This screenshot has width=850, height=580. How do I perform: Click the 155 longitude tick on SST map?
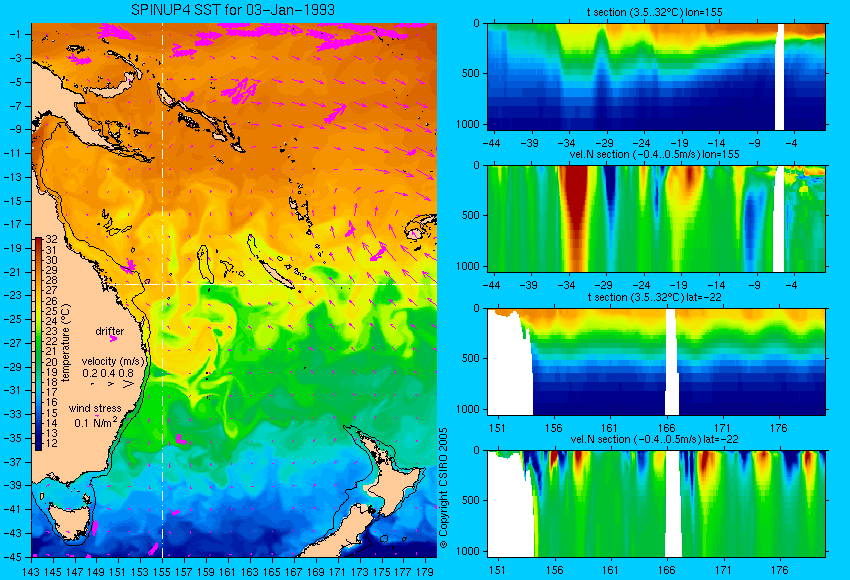pyautogui.click(x=162, y=571)
